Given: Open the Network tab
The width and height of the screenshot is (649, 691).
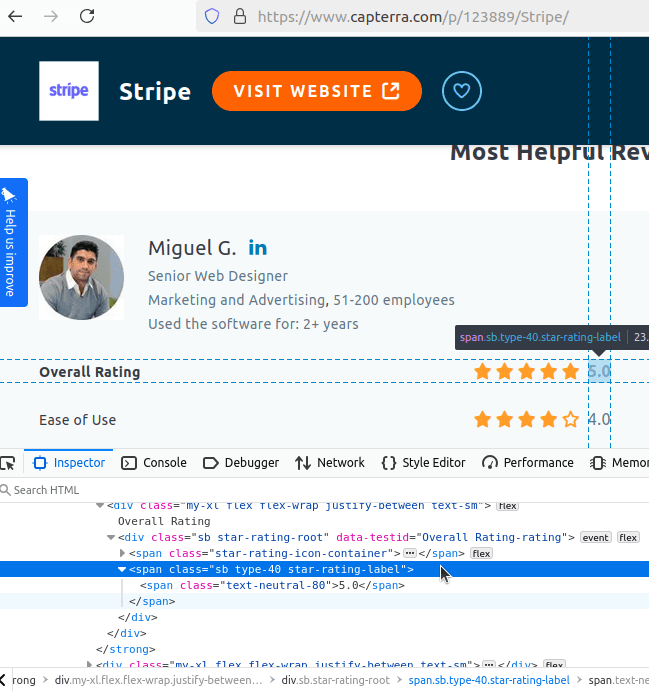Looking at the screenshot, I should (x=330, y=463).
